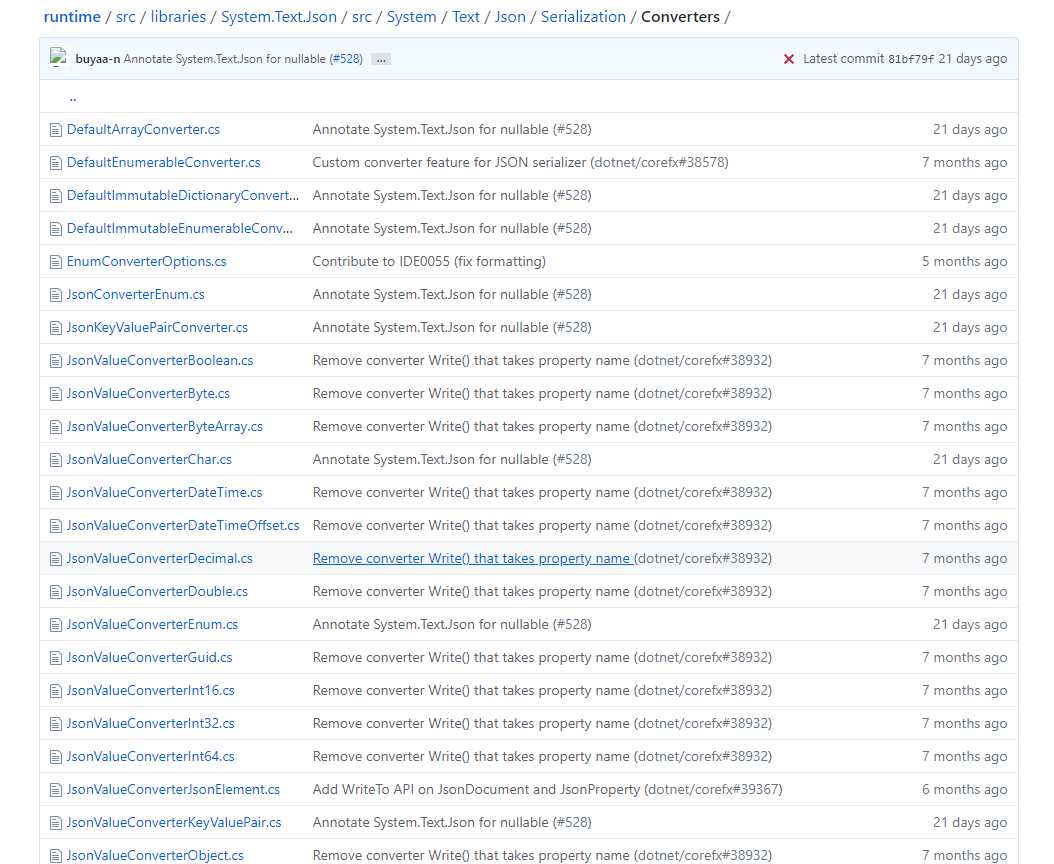Image resolution: width=1054 pixels, height=864 pixels.
Task: Open JsonValueConverterByteArray.cs file
Action: point(165,426)
